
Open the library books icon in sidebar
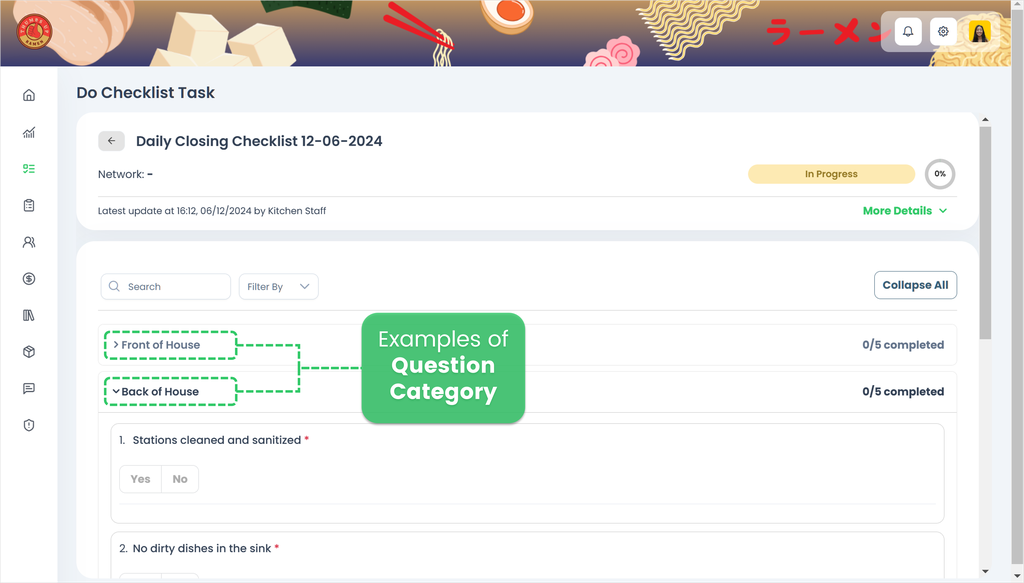29,315
